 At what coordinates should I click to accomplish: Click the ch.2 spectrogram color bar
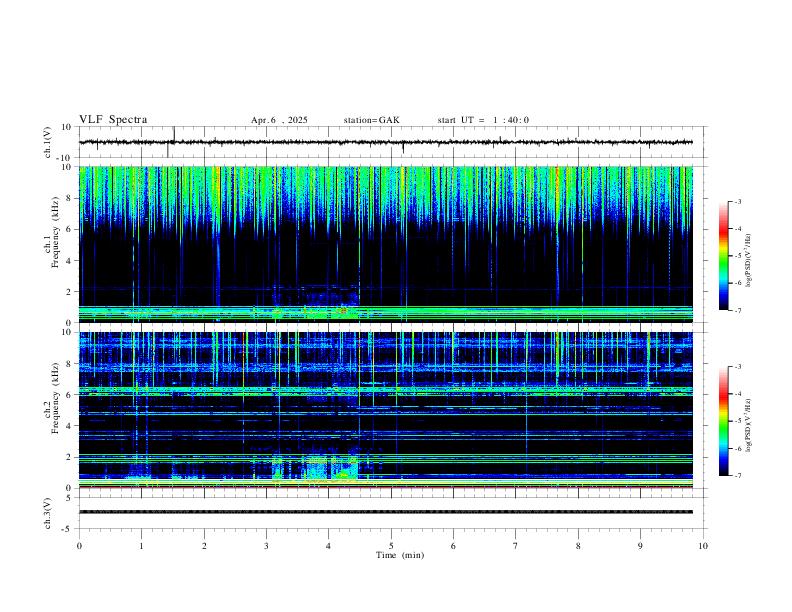pyautogui.click(x=723, y=421)
